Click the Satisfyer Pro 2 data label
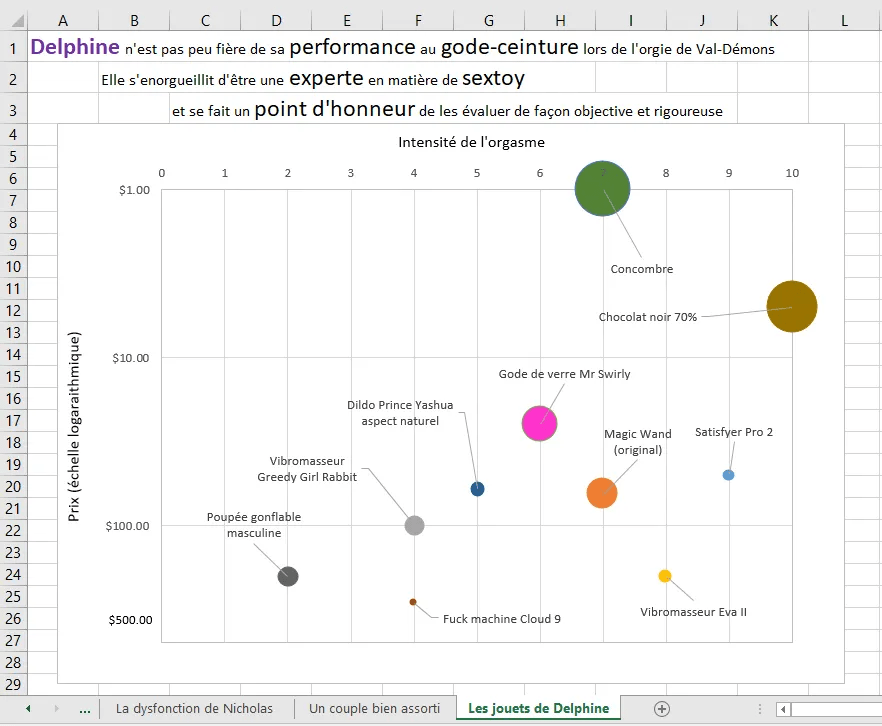Screen dimensions: 882x726 [734, 432]
